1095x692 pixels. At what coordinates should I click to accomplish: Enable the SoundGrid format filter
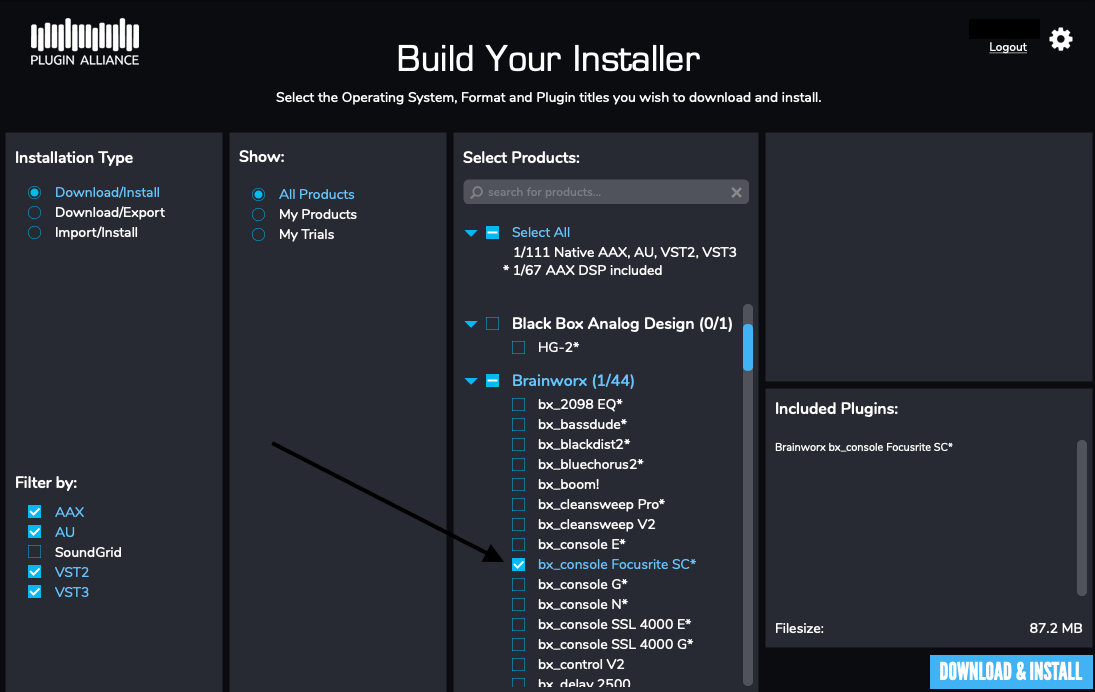(x=34, y=552)
